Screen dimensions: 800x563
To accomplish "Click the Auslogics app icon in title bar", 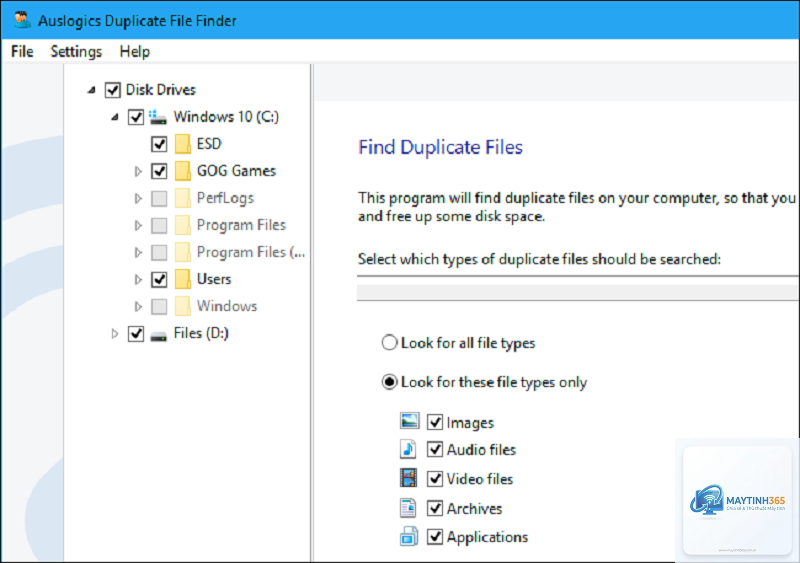I will coord(21,19).
